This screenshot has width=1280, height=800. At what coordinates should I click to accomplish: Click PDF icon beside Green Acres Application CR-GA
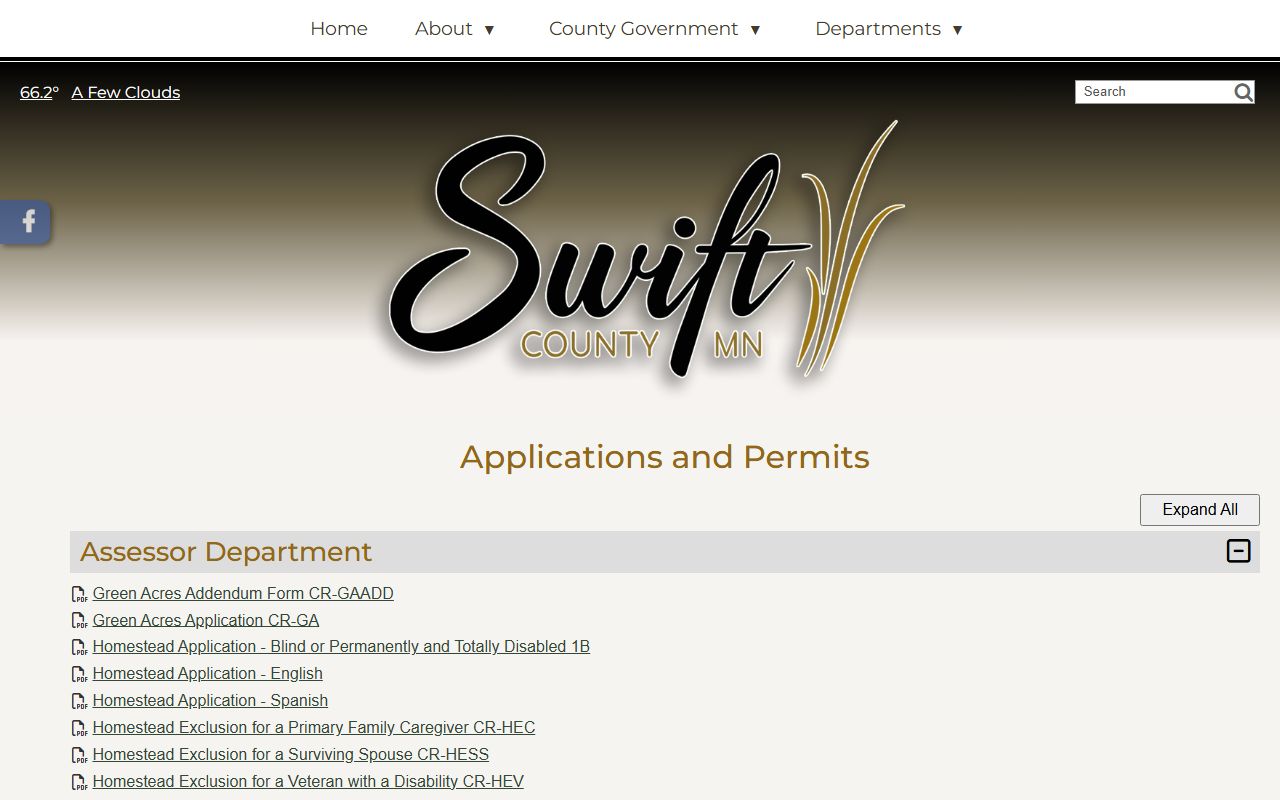[79, 621]
